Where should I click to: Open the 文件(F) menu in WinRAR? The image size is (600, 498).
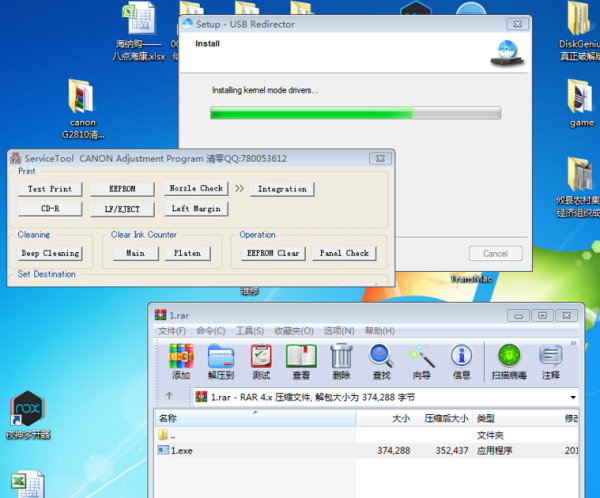pyautogui.click(x=172, y=331)
